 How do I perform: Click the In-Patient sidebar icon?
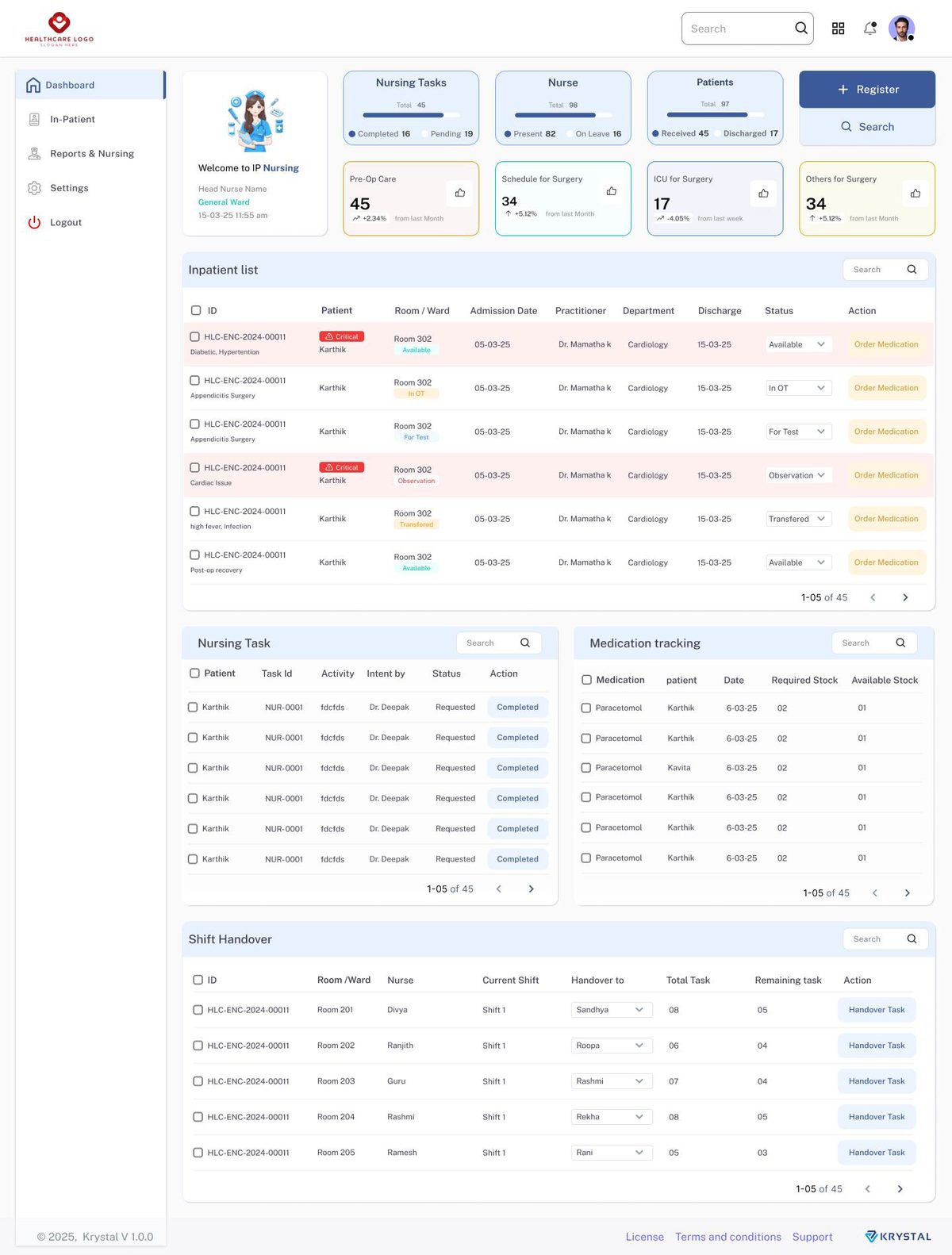click(x=34, y=119)
